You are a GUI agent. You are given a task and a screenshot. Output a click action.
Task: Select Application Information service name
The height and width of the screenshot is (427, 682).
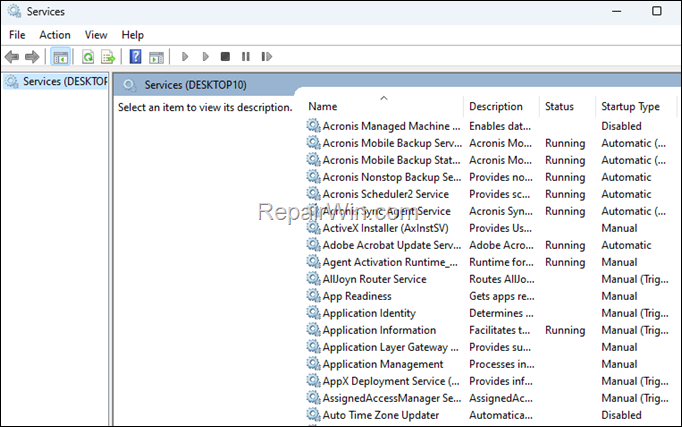[379, 330]
